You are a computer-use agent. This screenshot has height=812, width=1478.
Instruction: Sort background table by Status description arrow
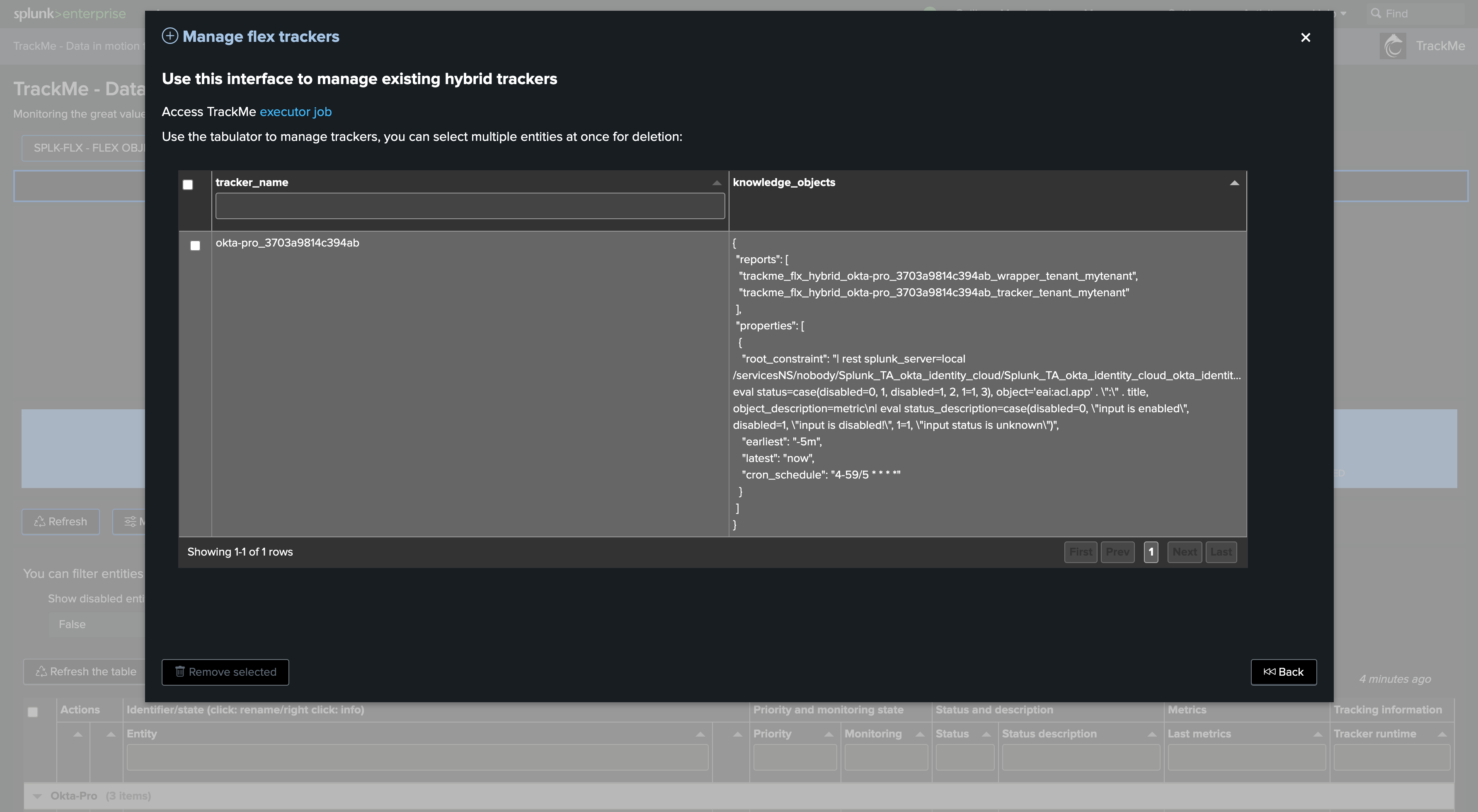(x=1151, y=734)
